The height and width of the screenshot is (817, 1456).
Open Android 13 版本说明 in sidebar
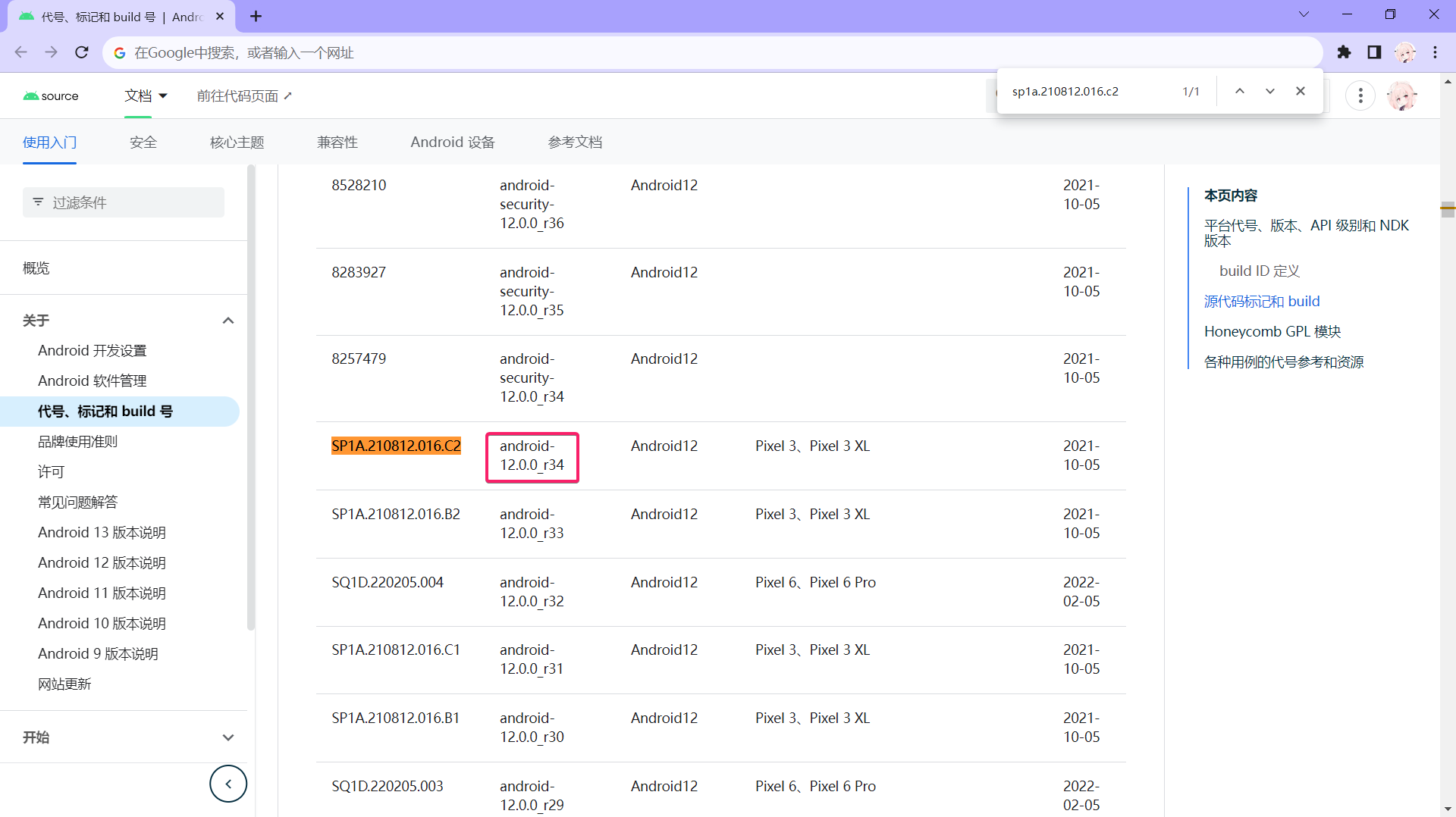[102, 533]
